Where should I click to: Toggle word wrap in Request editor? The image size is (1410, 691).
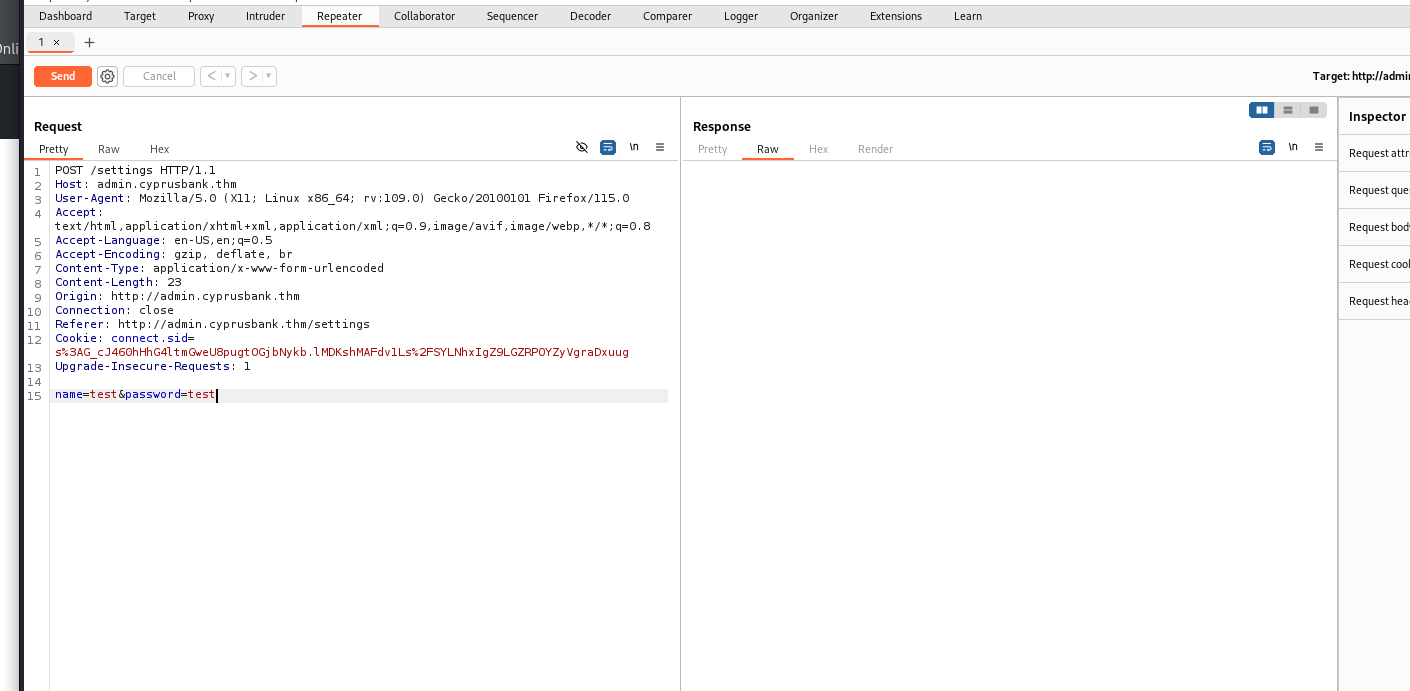click(607, 147)
